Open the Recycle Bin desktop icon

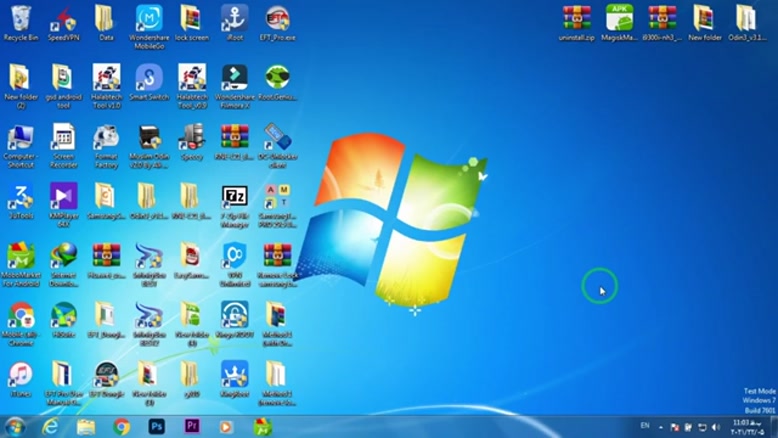[20, 23]
